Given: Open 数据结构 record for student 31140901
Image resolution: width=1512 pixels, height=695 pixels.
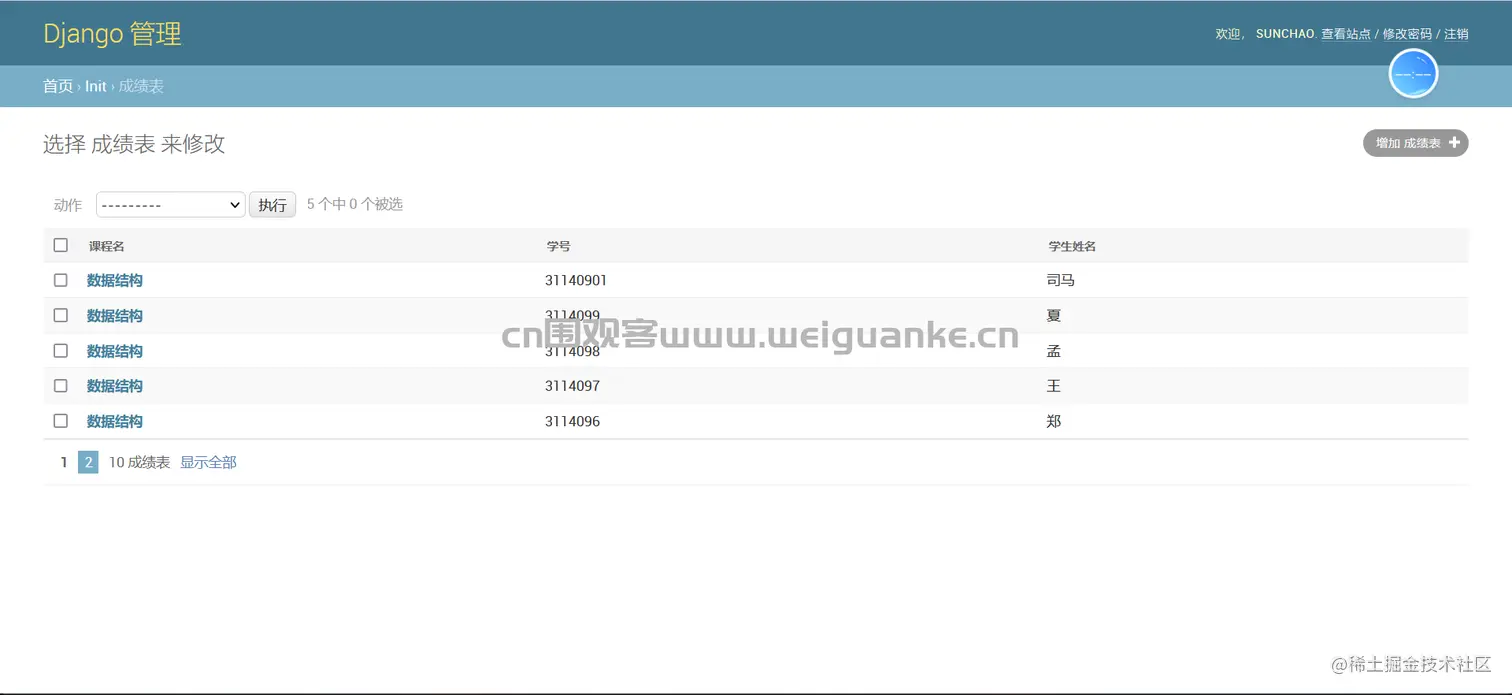Looking at the screenshot, I should coord(115,280).
